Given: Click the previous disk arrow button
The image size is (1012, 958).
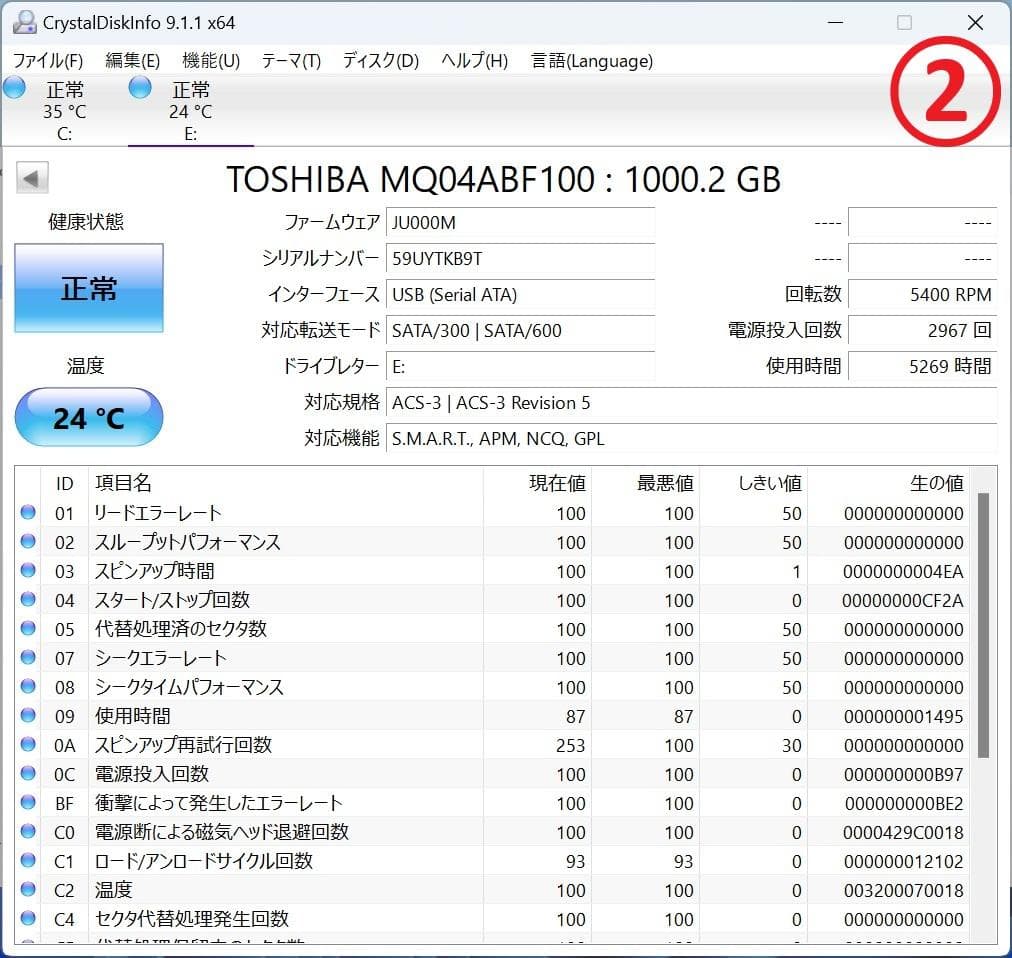Looking at the screenshot, I should tap(32, 178).
